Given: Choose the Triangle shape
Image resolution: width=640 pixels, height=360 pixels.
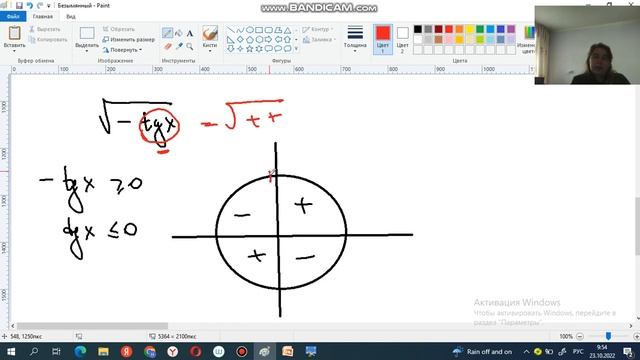Looking at the screenshot, I should click(287, 30).
